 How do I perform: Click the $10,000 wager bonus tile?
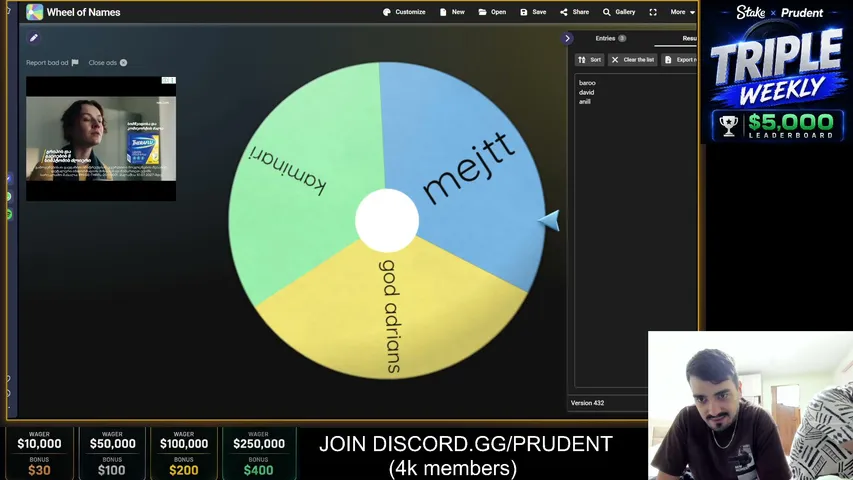(x=39, y=453)
